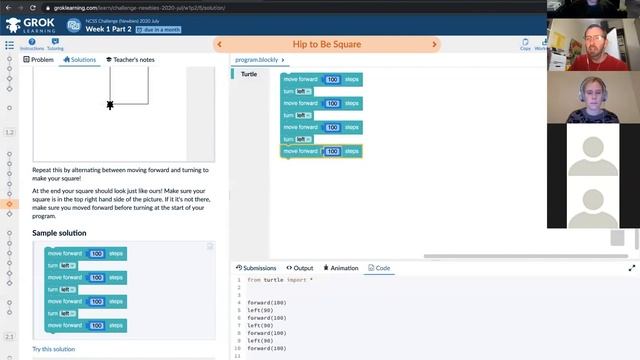The height and width of the screenshot is (360, 640).
Task: Click code line left(90) on line 5
Action: point(260,310)
